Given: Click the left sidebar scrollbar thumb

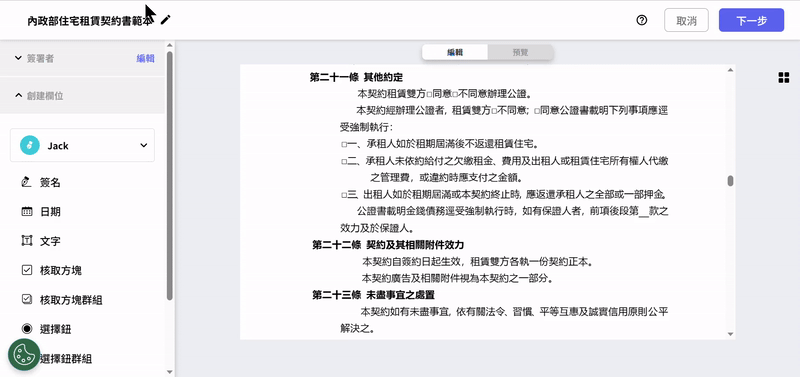Looking at the screenshot, I should (170, 175).
